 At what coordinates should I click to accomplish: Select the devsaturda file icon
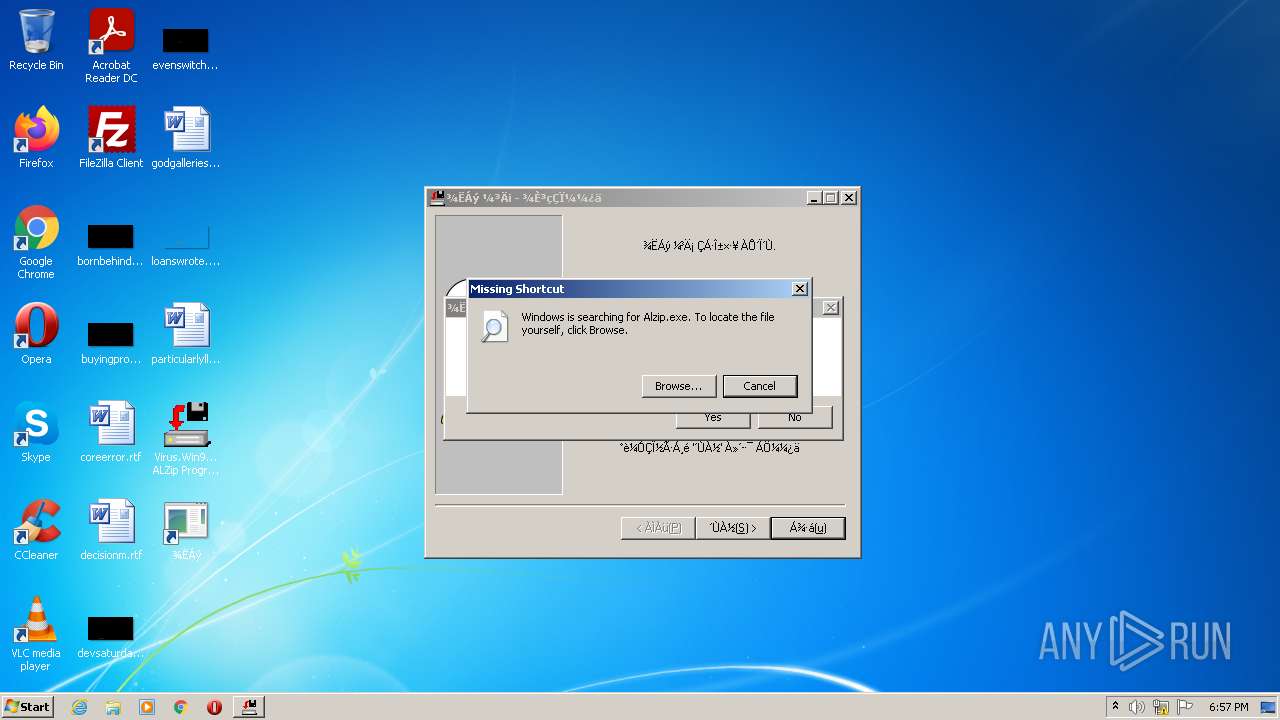[111, 636]
